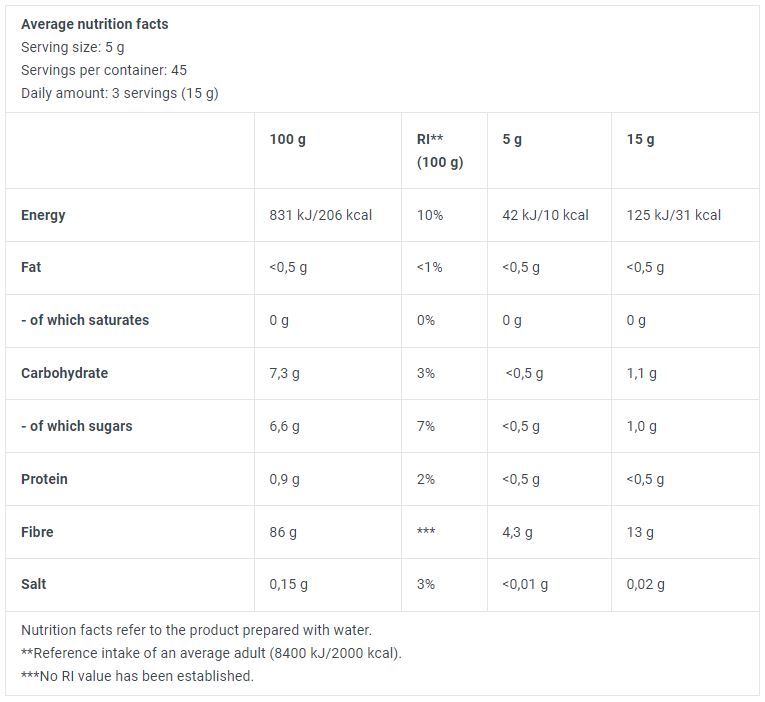Screen dimensions: 765x702
Task: Select the No RI value footnote
Action: (x=137, y=676)
